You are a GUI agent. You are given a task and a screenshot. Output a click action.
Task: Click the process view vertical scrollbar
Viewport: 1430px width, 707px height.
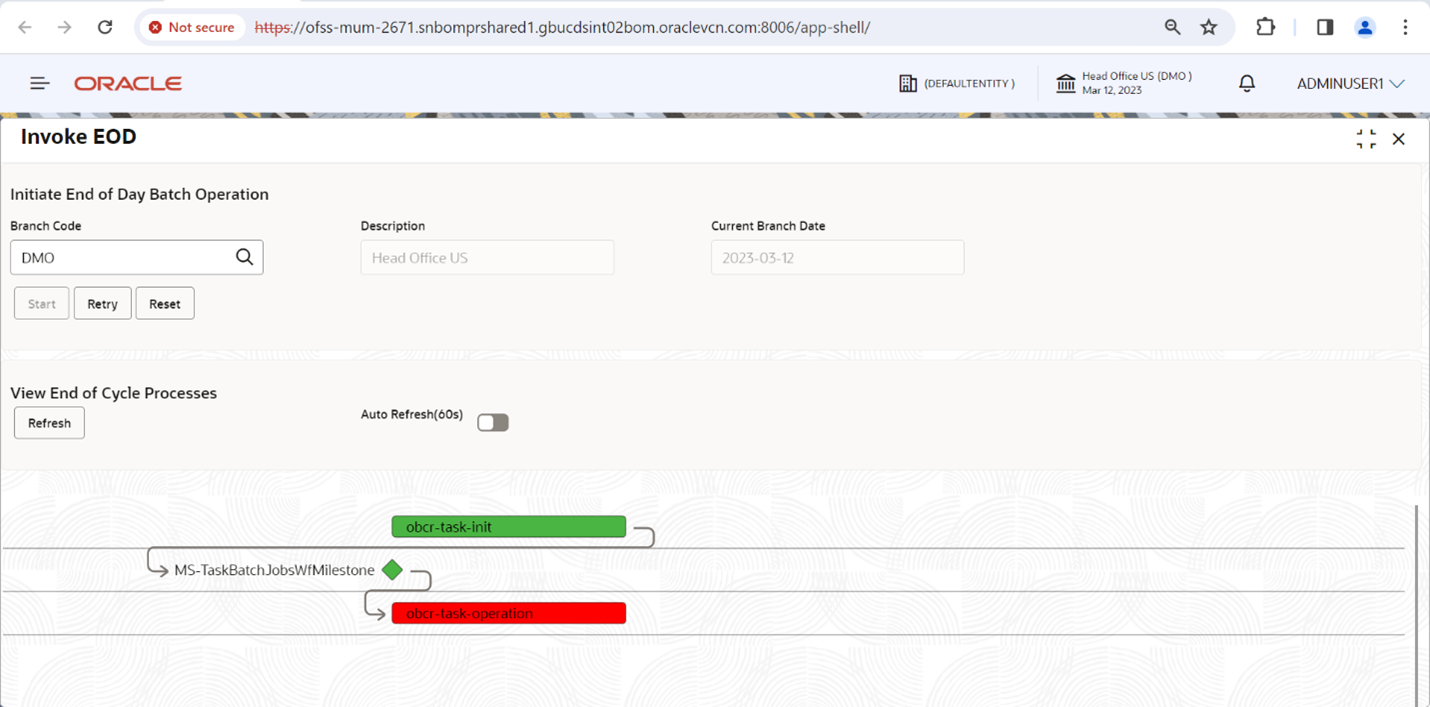(1417, 605)
